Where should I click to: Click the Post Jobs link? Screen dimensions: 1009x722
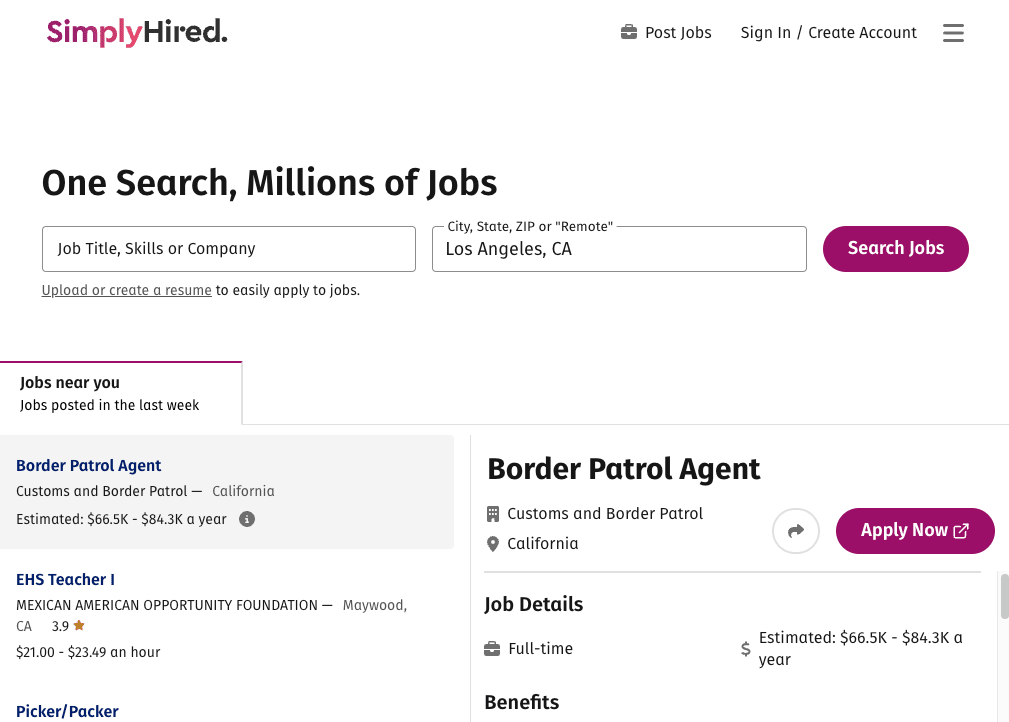677,33
